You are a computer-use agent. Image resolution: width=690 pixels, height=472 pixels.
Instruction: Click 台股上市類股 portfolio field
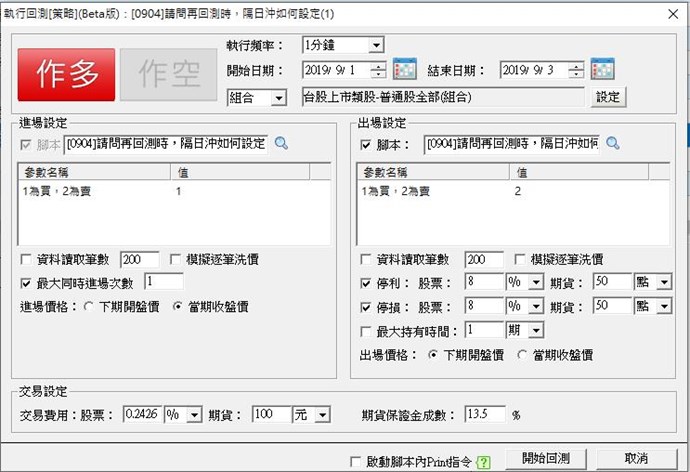click(x=443, y=97)
